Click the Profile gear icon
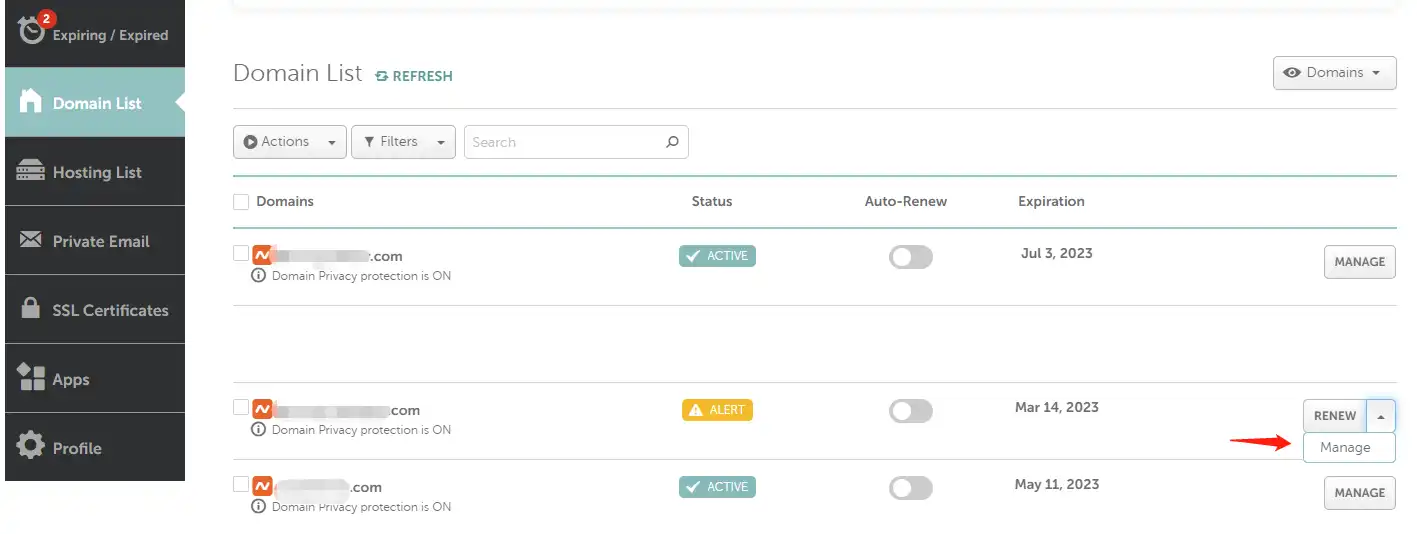This screenshot has width=1417, height=534. (x=31, y=446)
